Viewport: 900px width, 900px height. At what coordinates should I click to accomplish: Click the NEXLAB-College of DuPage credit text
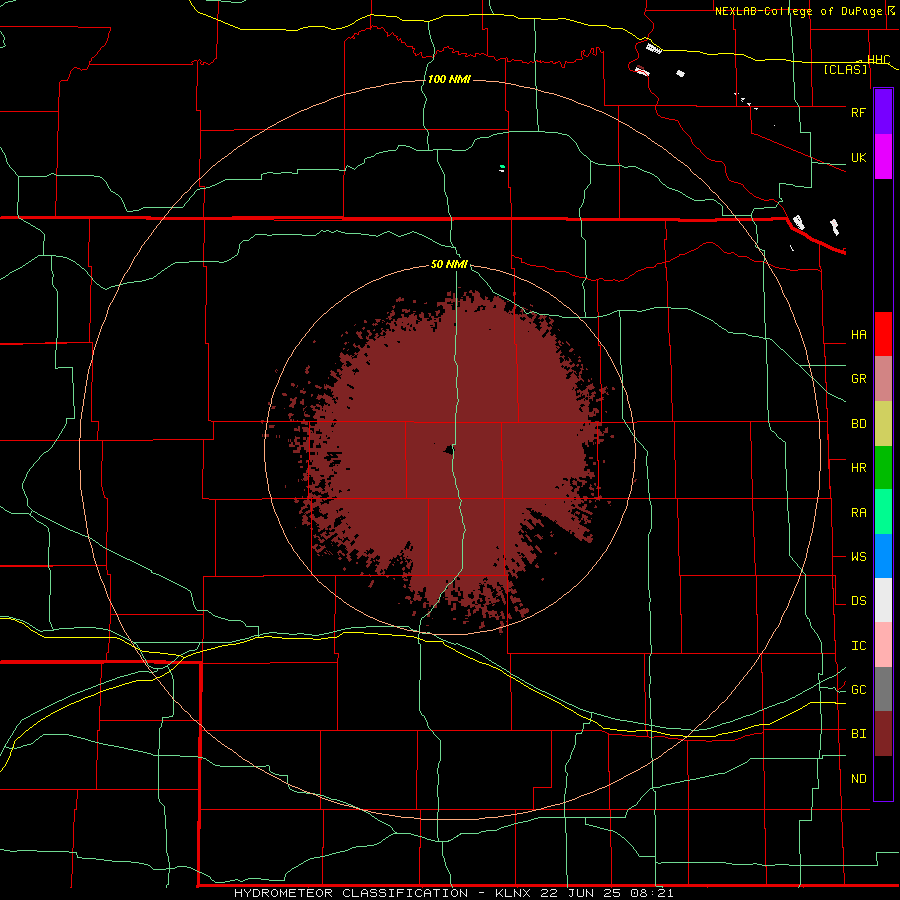coord(798,11)
